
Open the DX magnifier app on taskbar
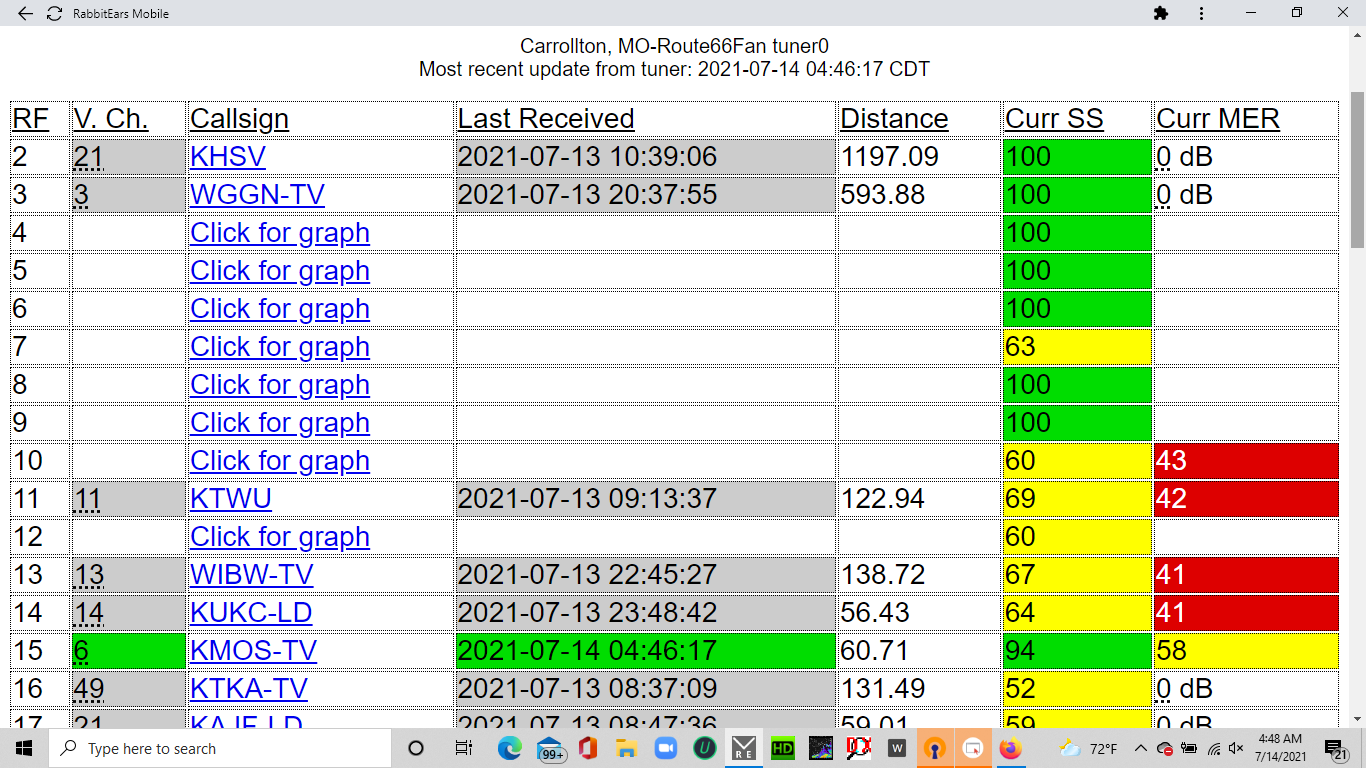pyautogui.click(x=858, y=748)
